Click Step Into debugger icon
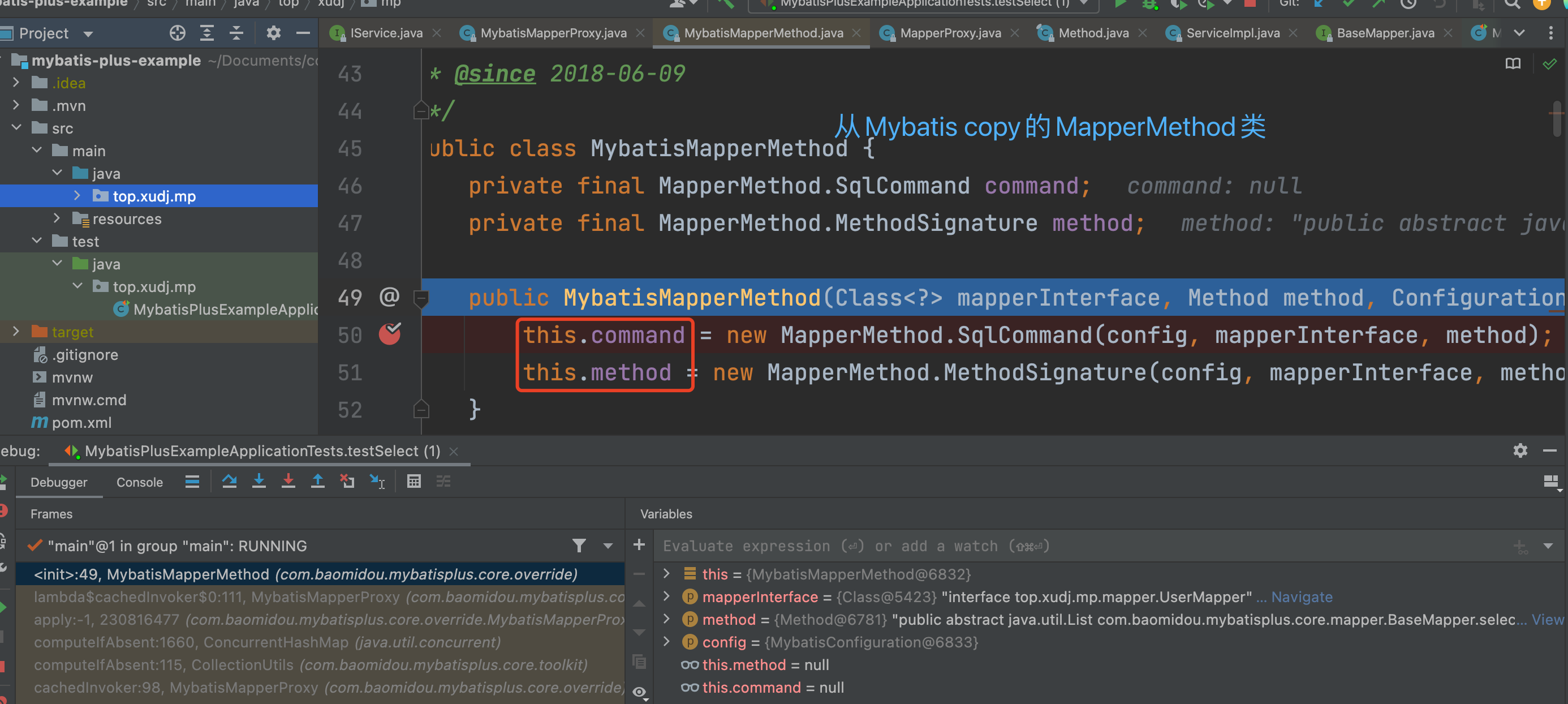The image size is (1568, 704). (x=259, y=482)
